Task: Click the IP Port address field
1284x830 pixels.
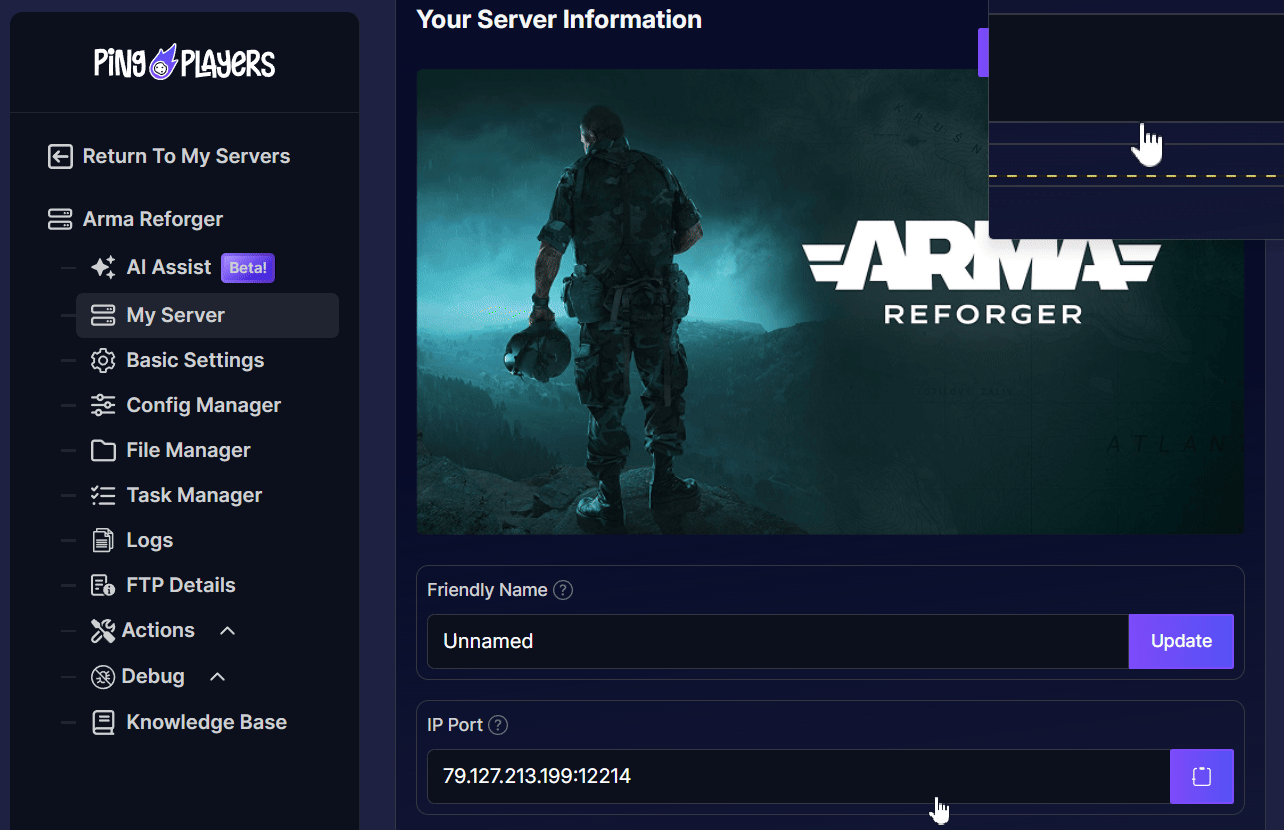Action: click(x=799, y=776)
